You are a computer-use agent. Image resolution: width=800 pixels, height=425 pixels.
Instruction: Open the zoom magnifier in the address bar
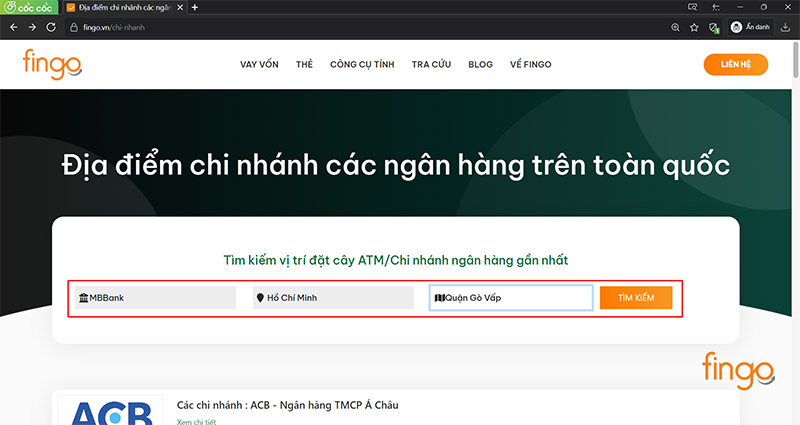pyautogui.click(x=675, y=28)
